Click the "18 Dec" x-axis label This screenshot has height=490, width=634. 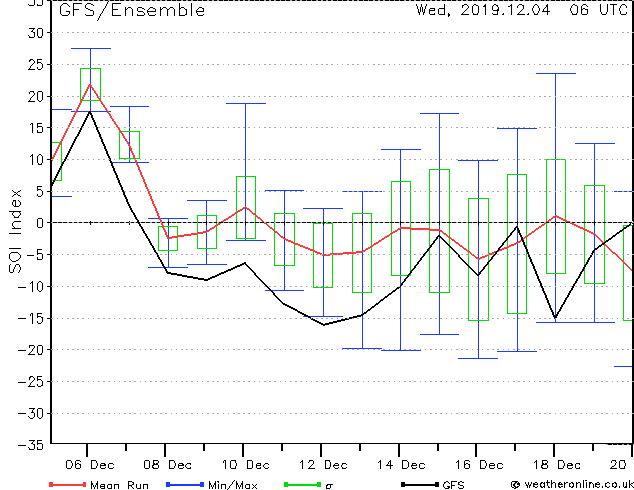557,465
